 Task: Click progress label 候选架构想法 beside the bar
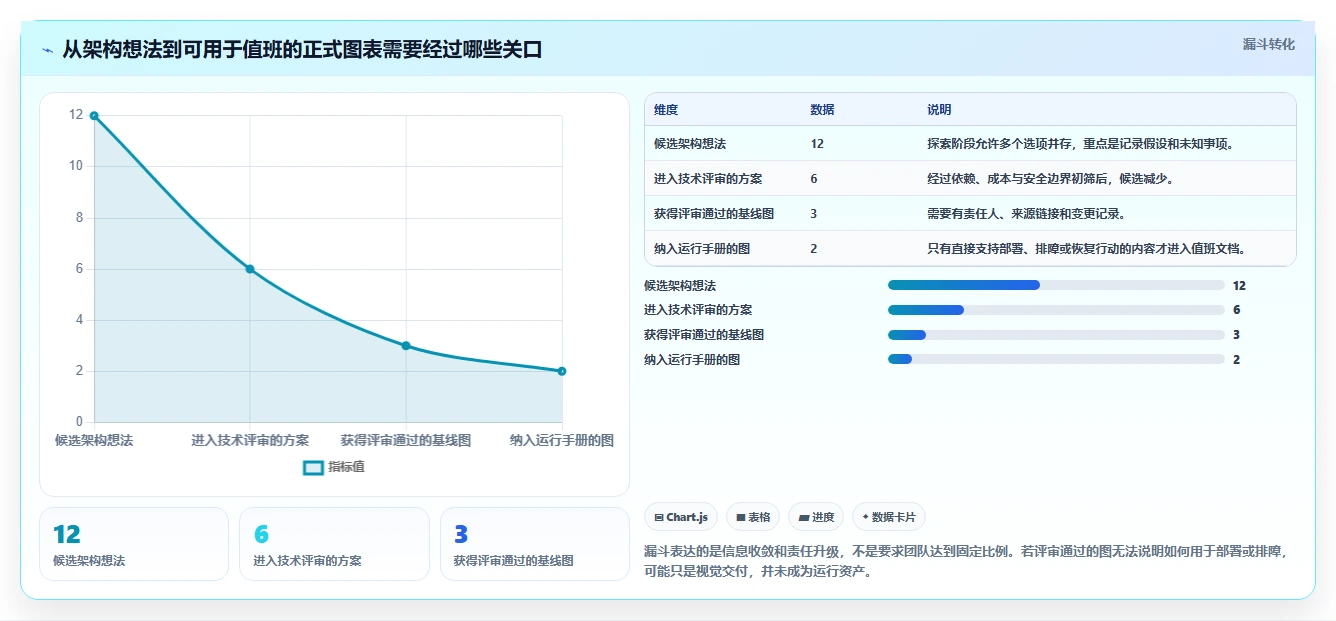point(680,285)
